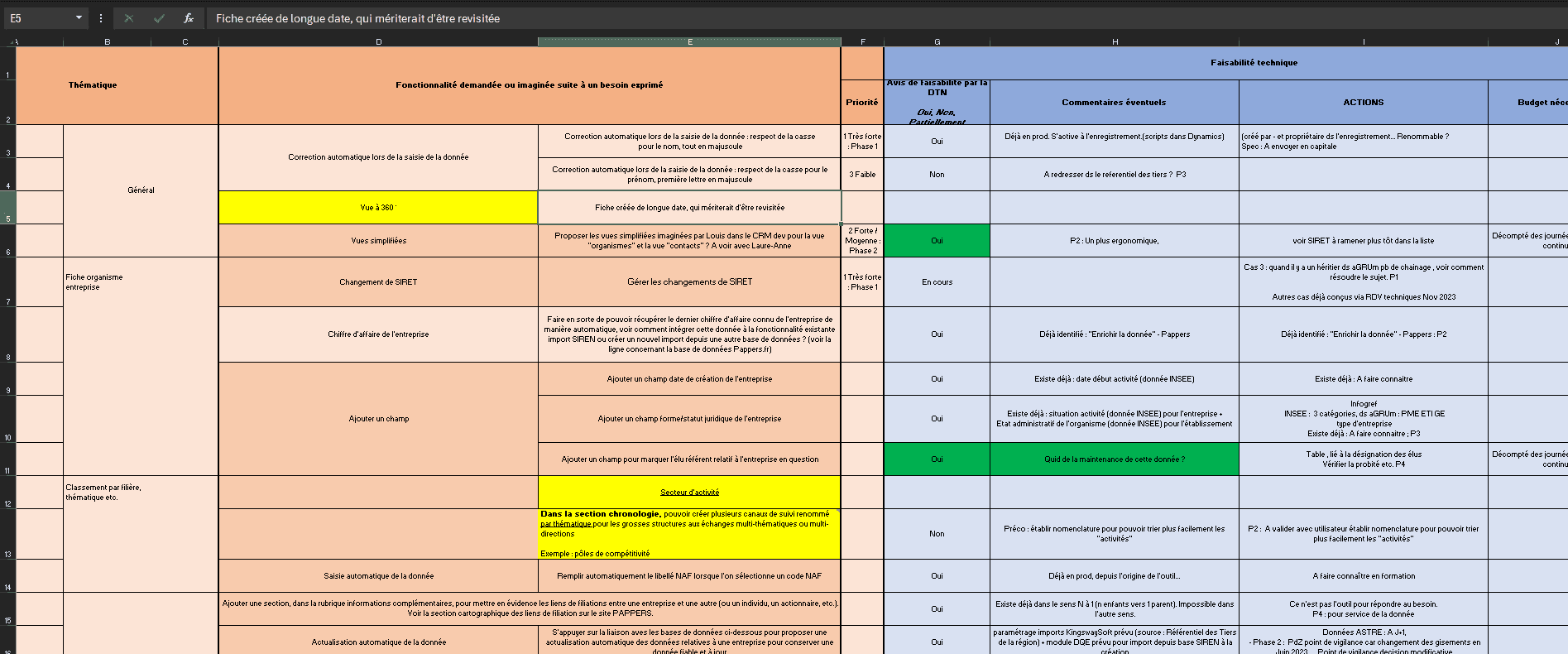Screen dimensions: 1568x654
Task: Select the "Commentaires éventuels" header cell
Action: pos(1115,103)
